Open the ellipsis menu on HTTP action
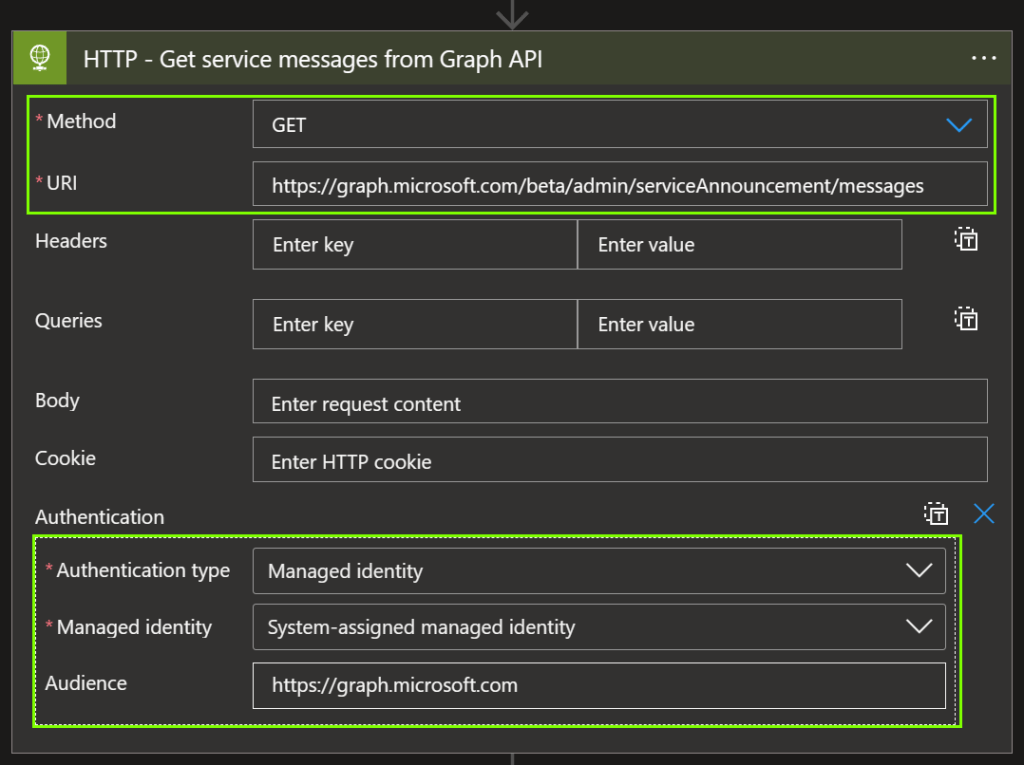Screen dimensions: 1024x765 [x=983, y=59]
